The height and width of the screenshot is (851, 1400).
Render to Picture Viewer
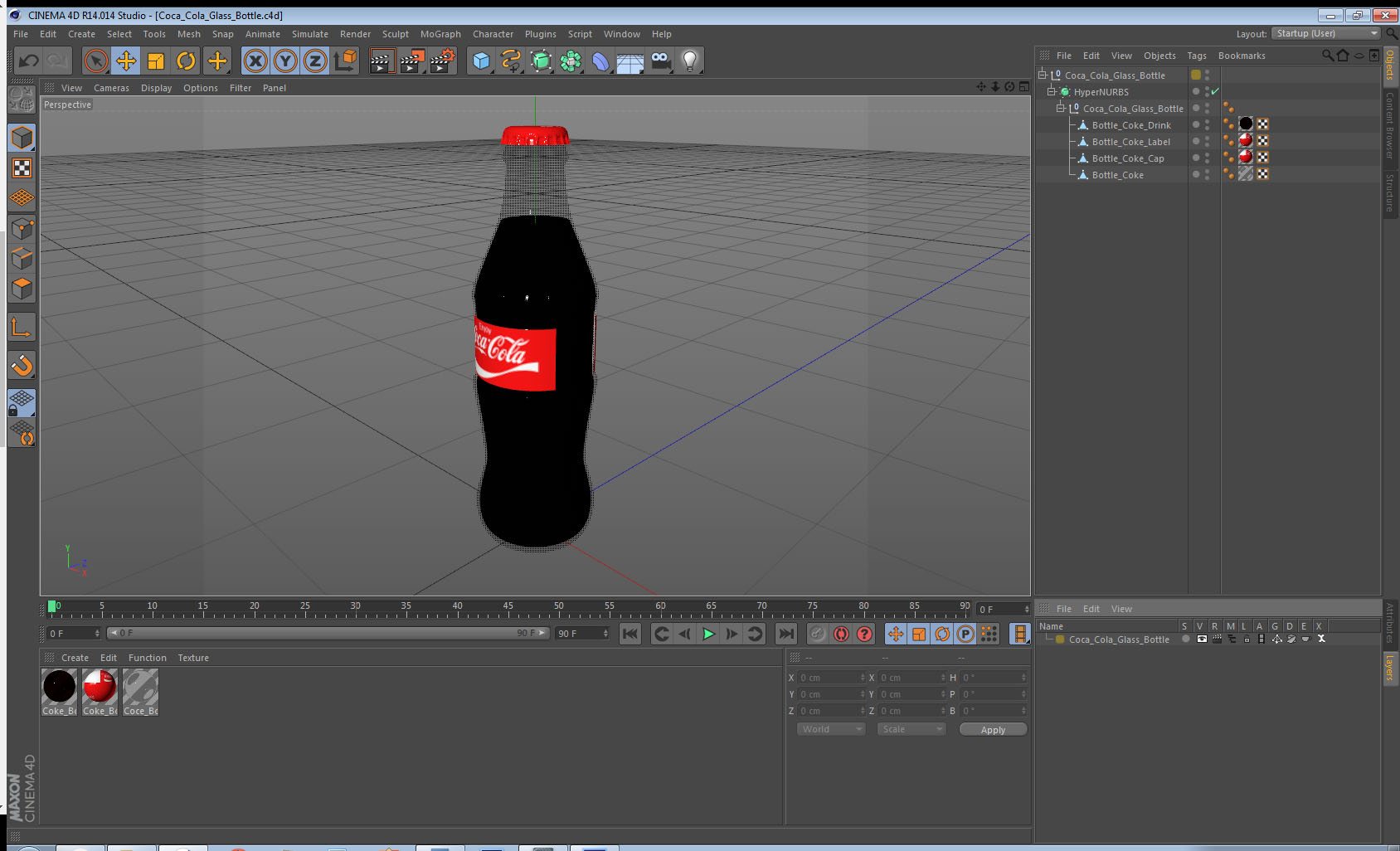point(412,61)
